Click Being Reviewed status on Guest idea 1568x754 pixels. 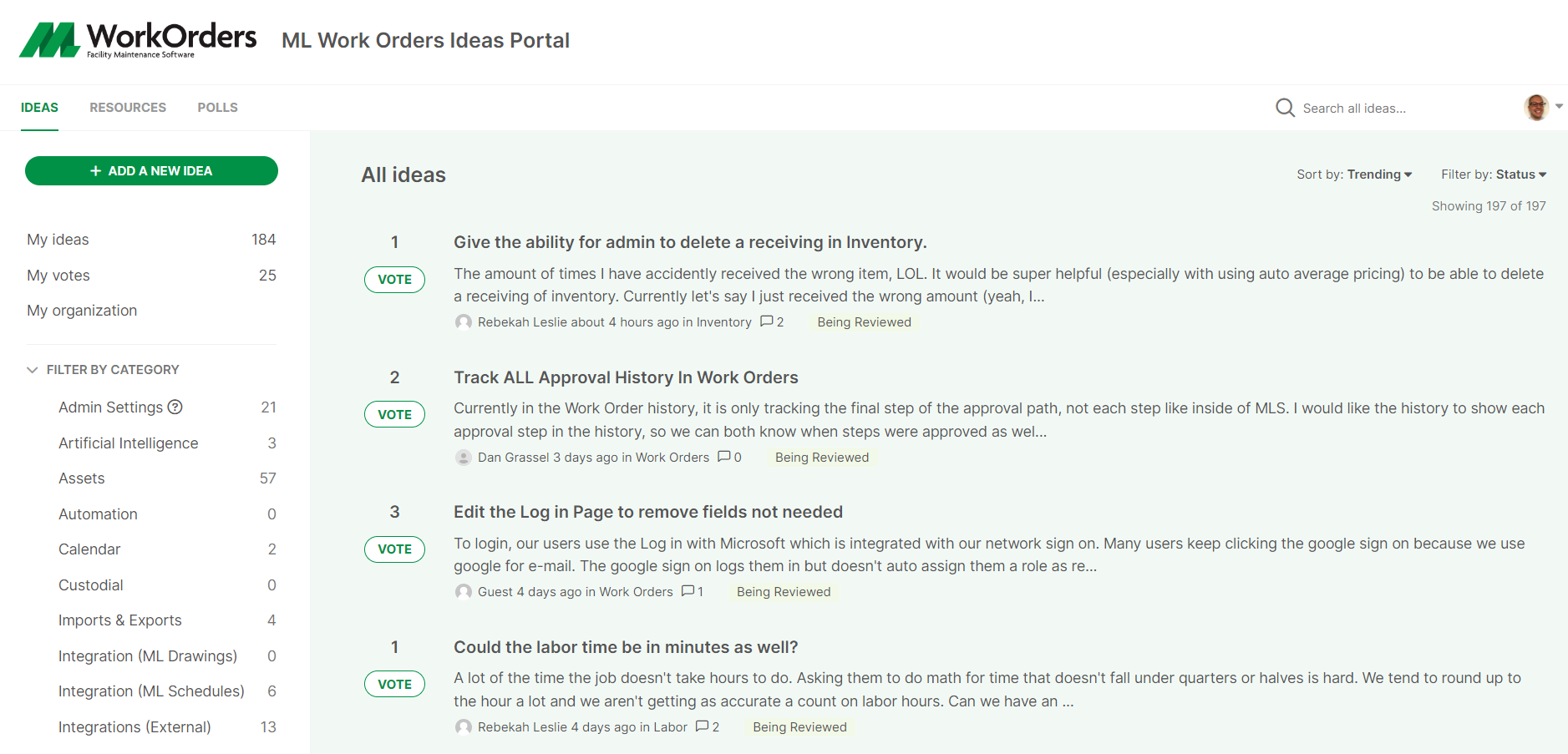coord(784,592)
